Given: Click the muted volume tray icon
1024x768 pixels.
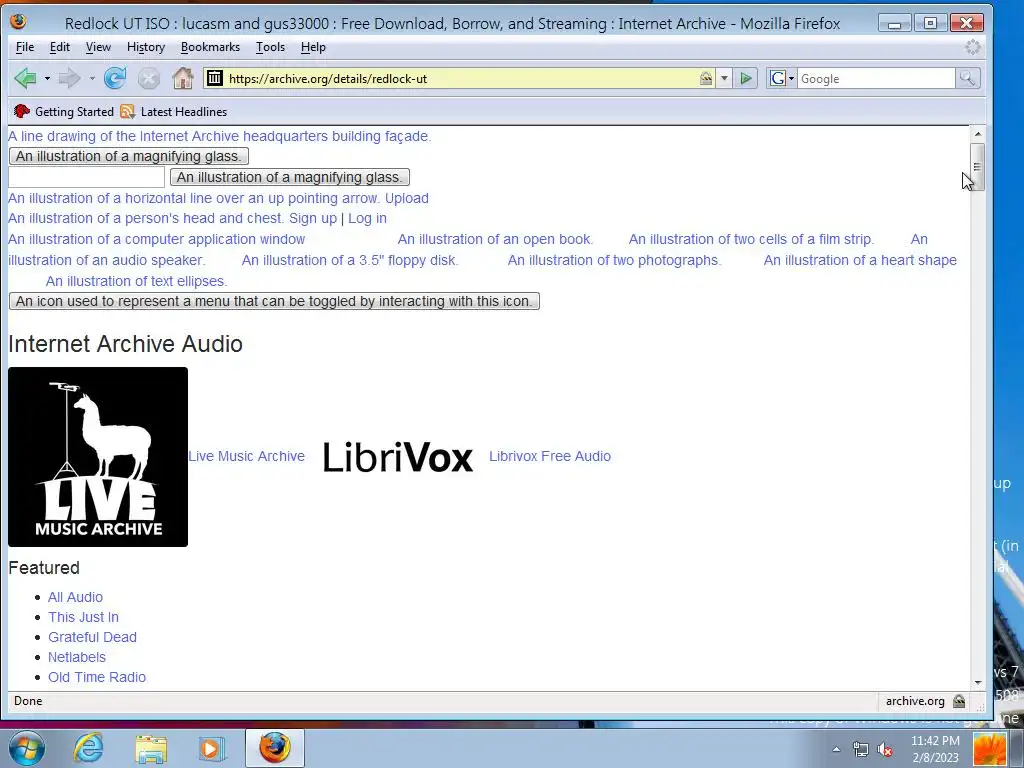Looking at the screenshot, I should (x=886, y=749).
